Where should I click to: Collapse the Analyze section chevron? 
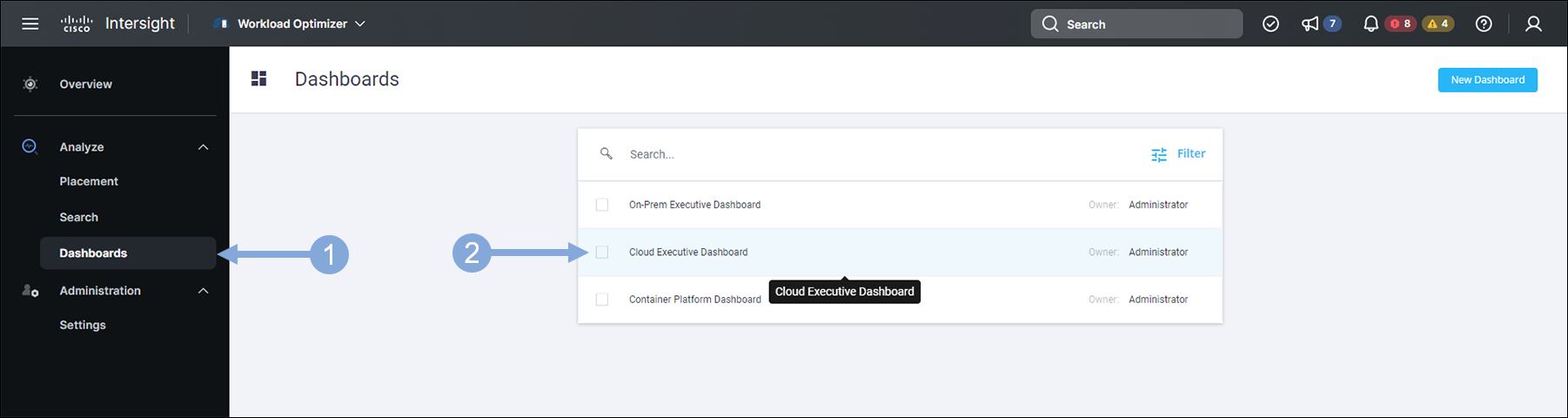point(204,147)
